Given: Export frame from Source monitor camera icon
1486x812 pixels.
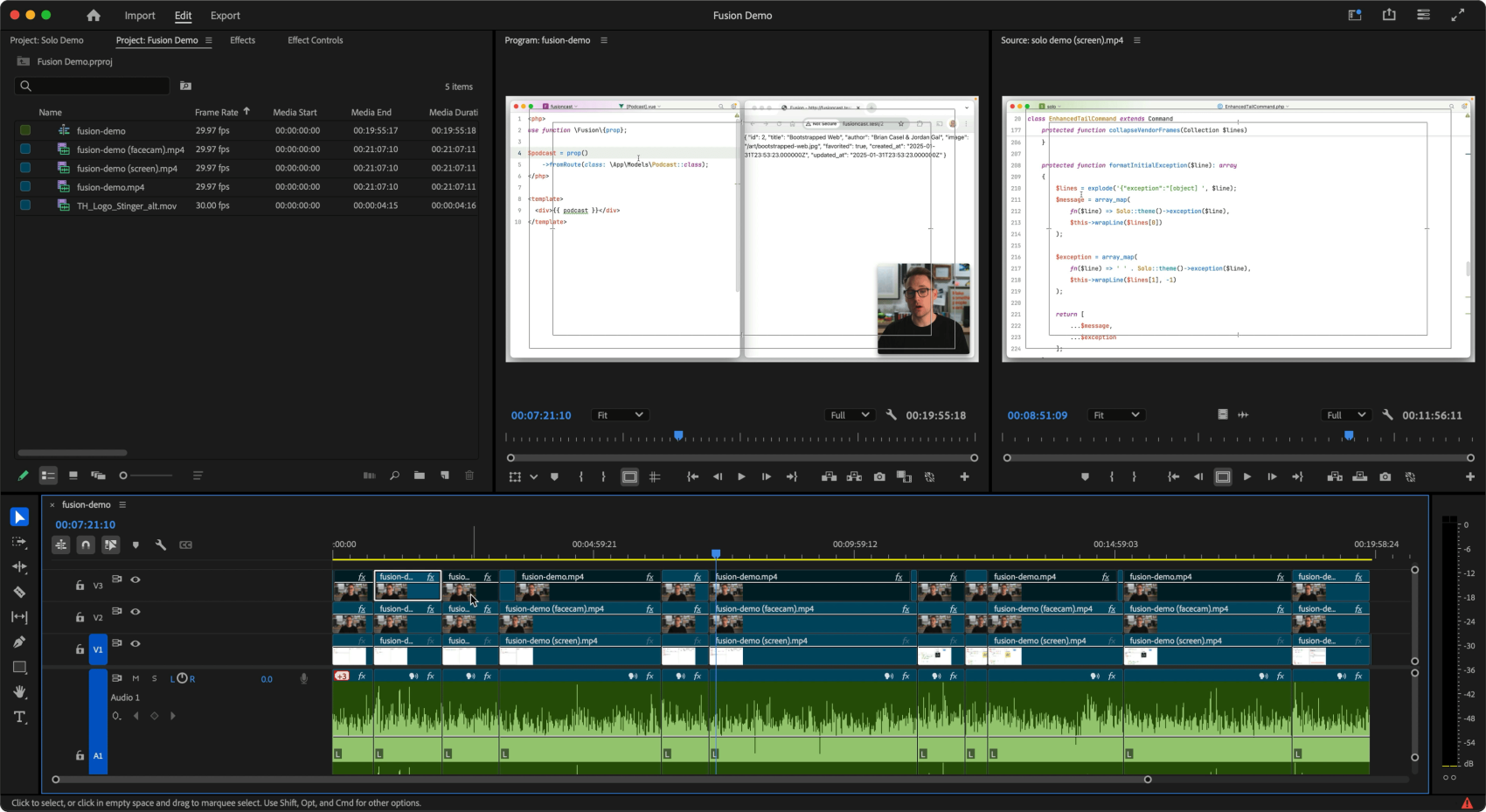Looking at the screenshot, I should [x=1385, y=477].
